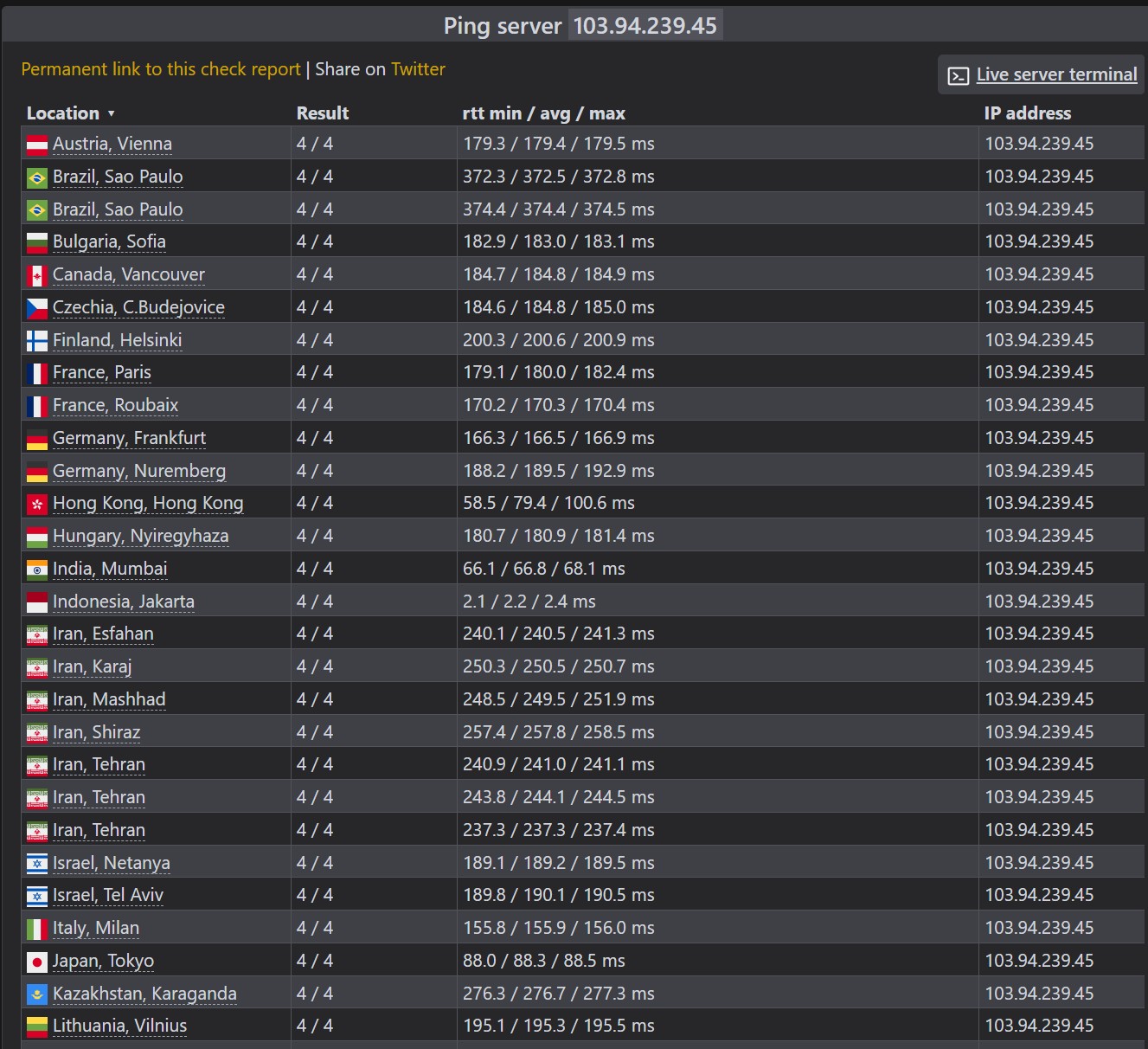Click the India flag icon

click(x=37, y=570)
